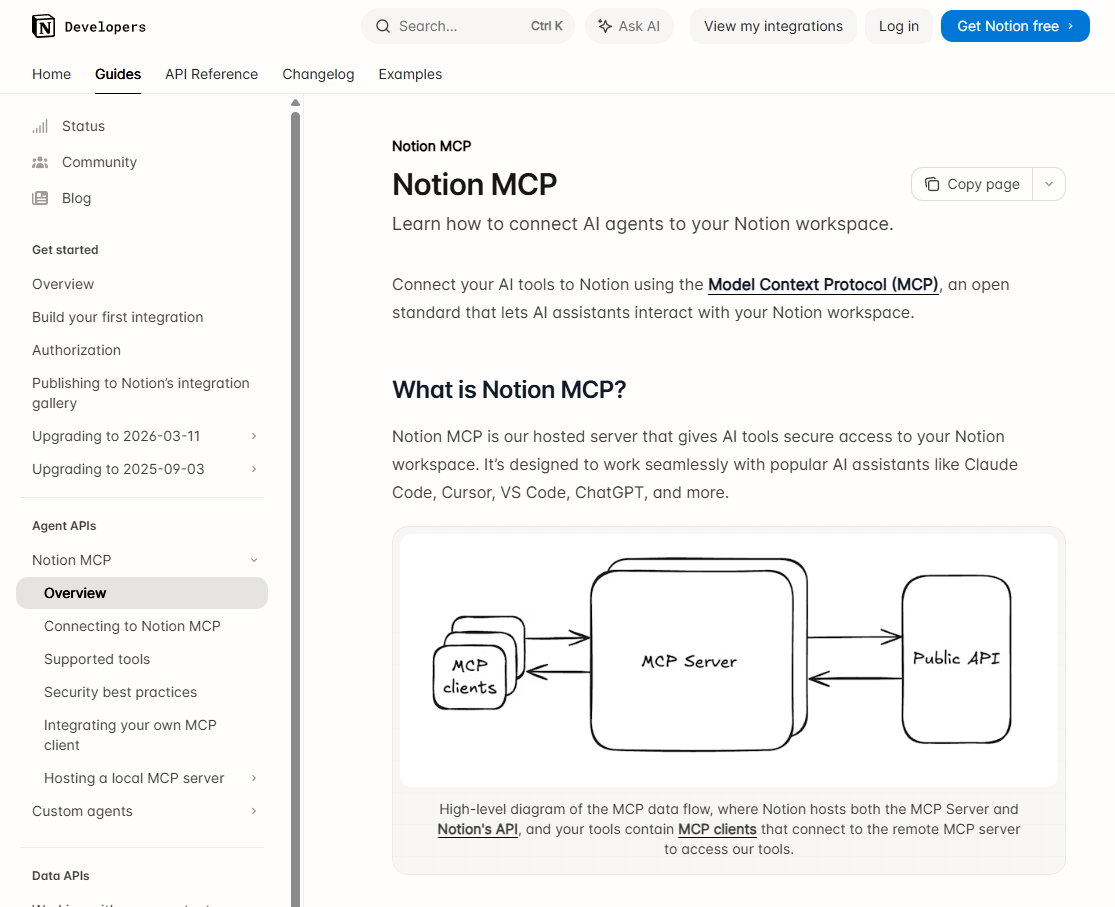1115x907 pixels.
Task: Switch to the API Reference tab
Action: click(211, 74)
